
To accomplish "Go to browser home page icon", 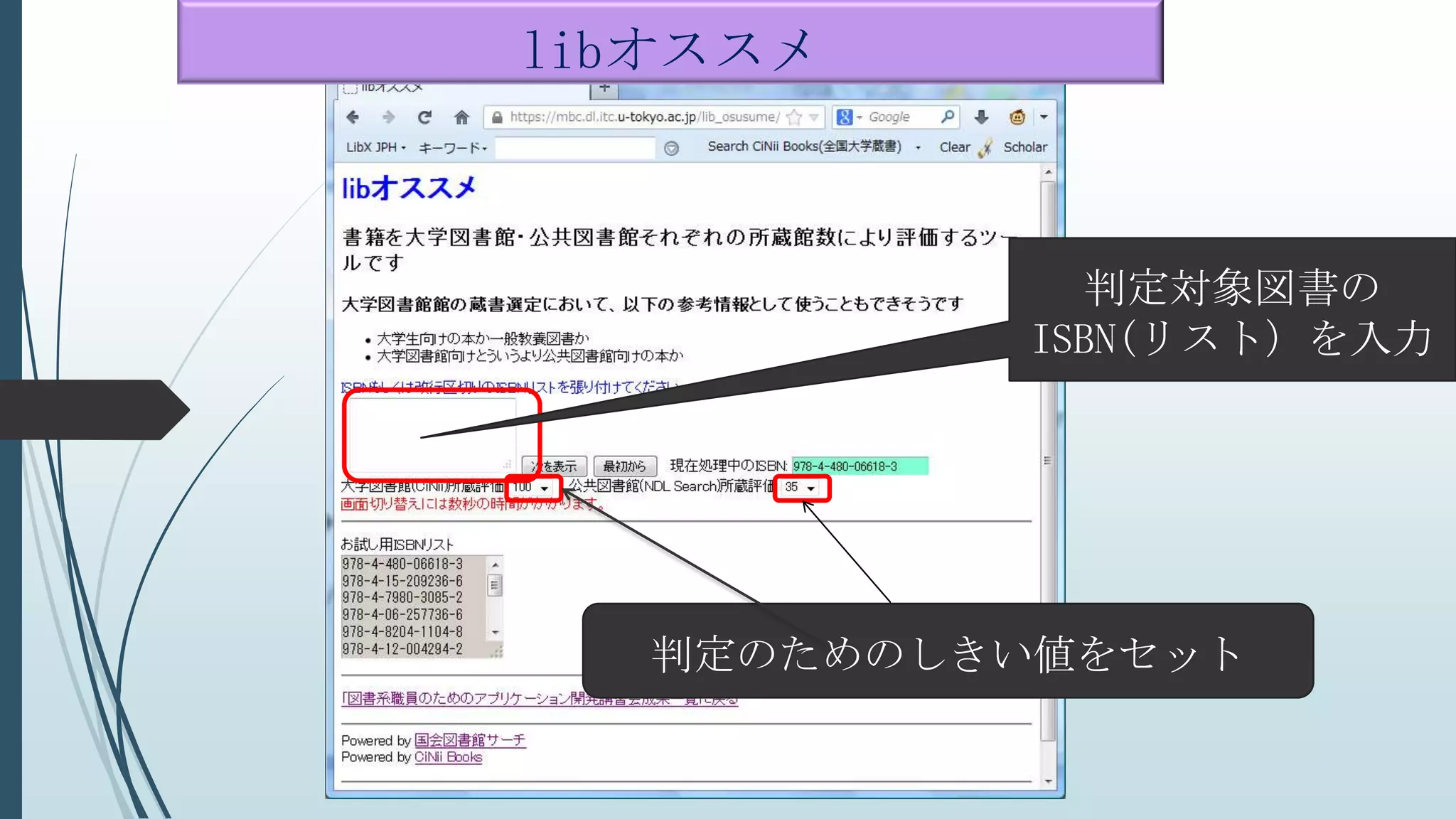I will pos(461,117).
